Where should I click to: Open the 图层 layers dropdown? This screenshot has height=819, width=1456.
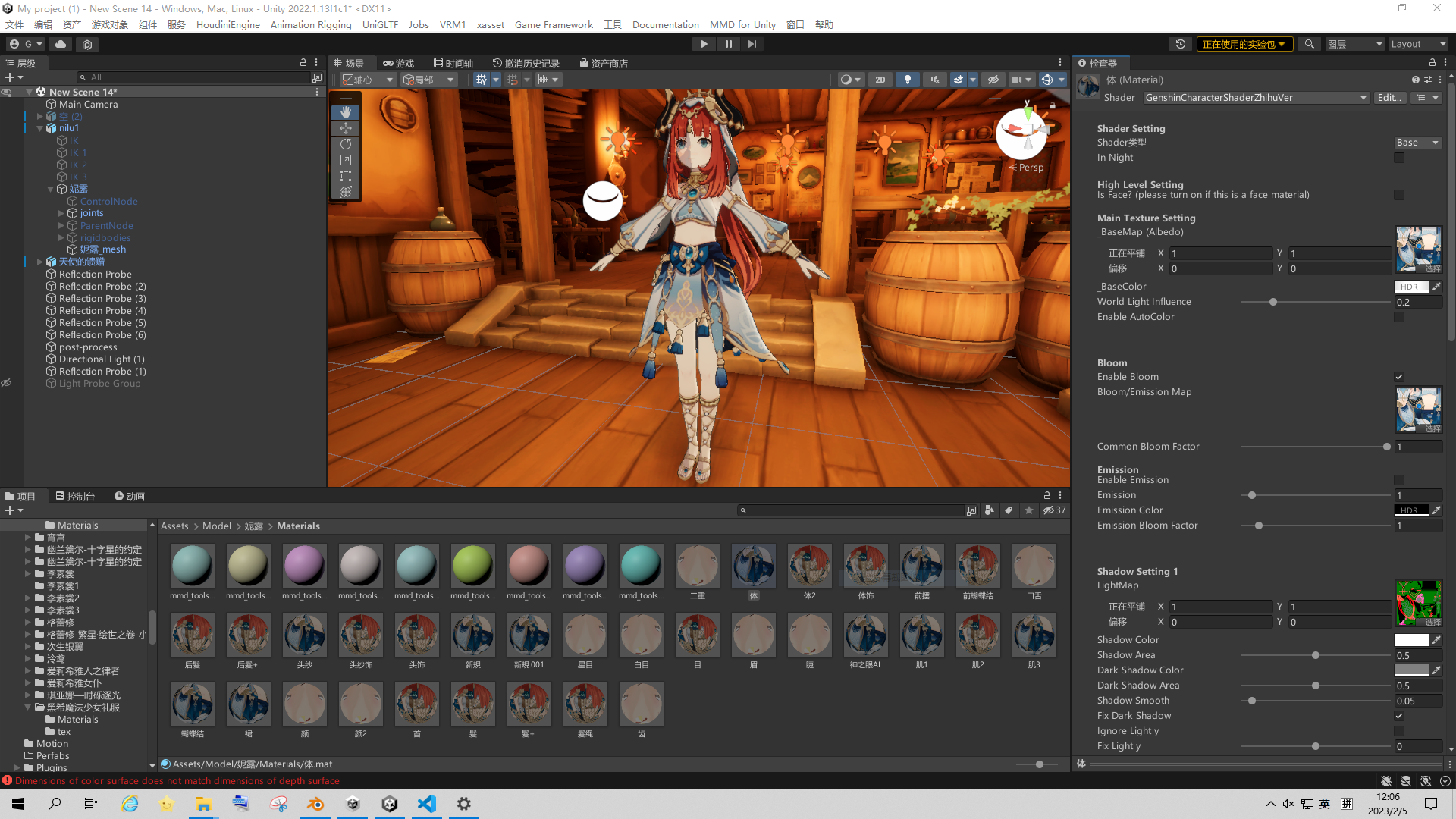1354,44
